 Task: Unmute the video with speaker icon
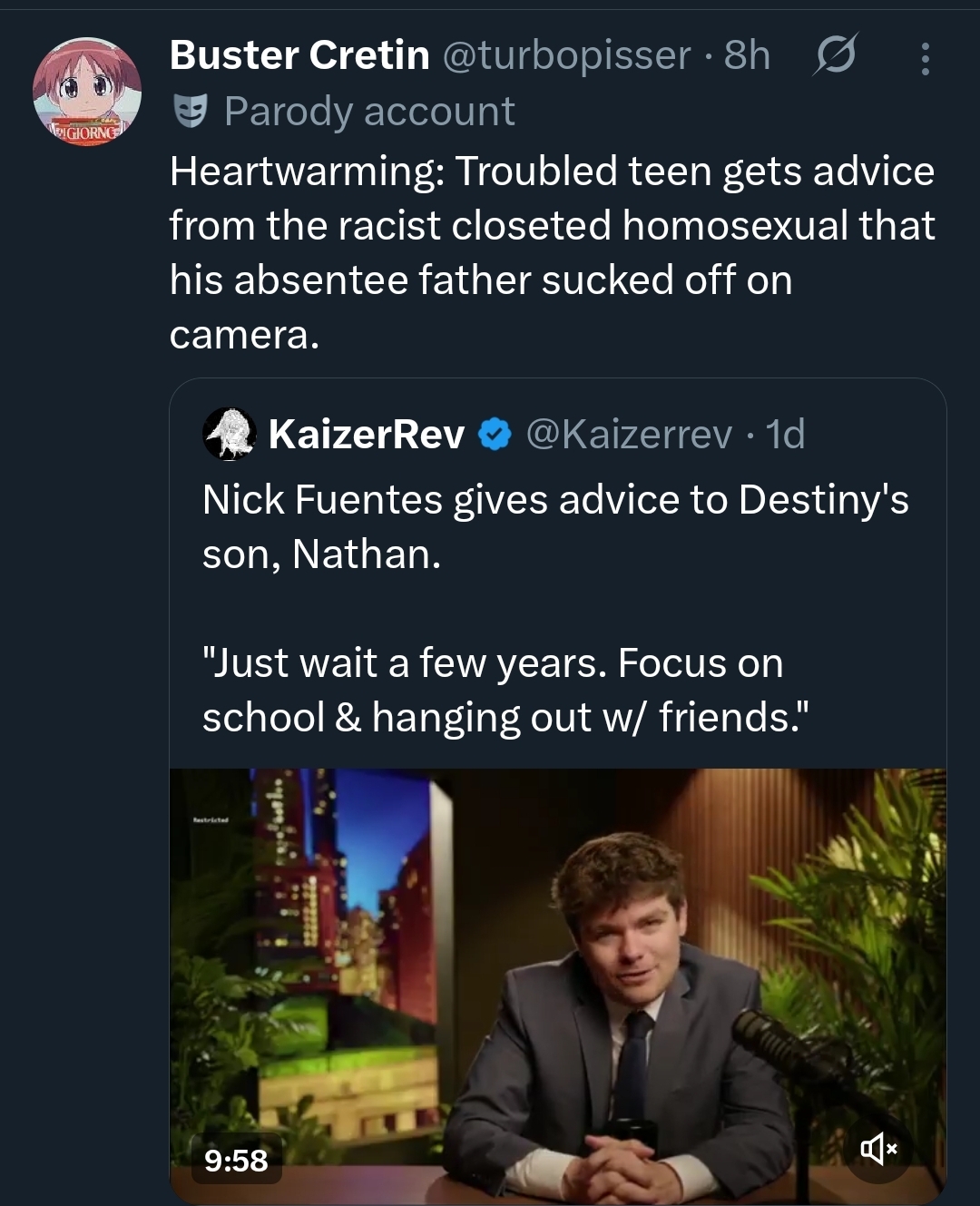878,1150
